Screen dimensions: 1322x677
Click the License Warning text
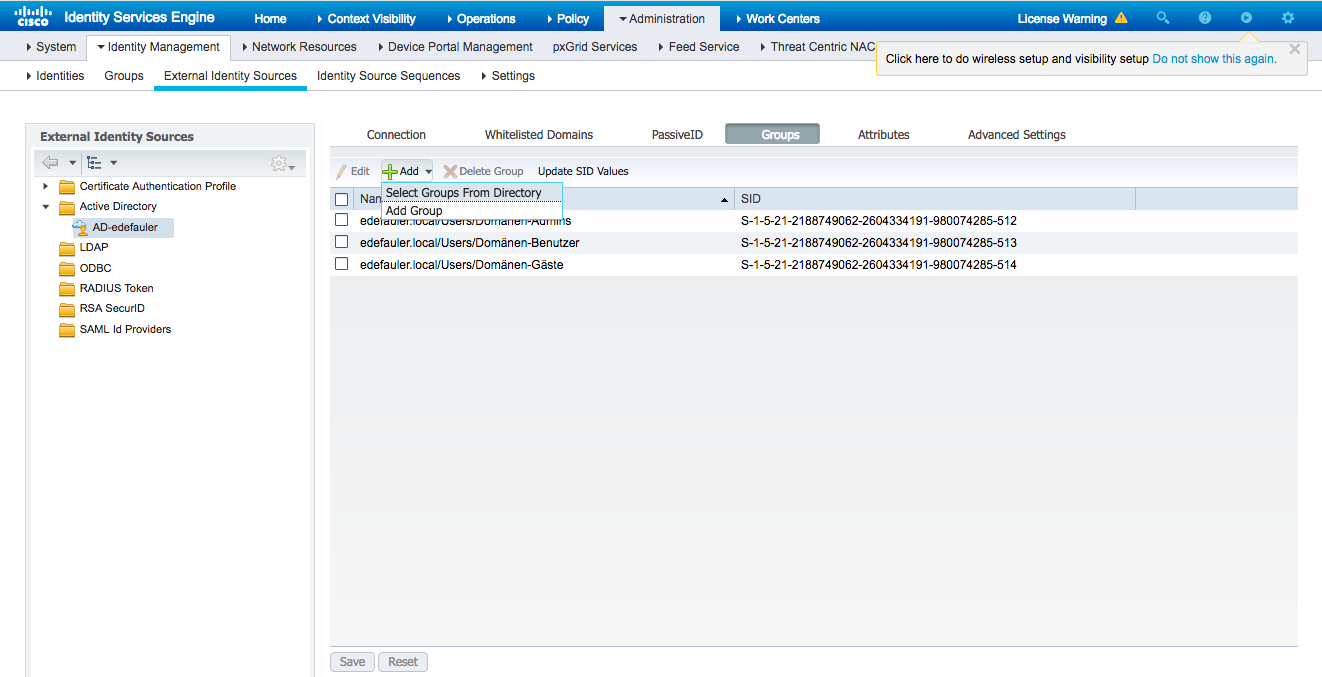tap(1062, 18)
